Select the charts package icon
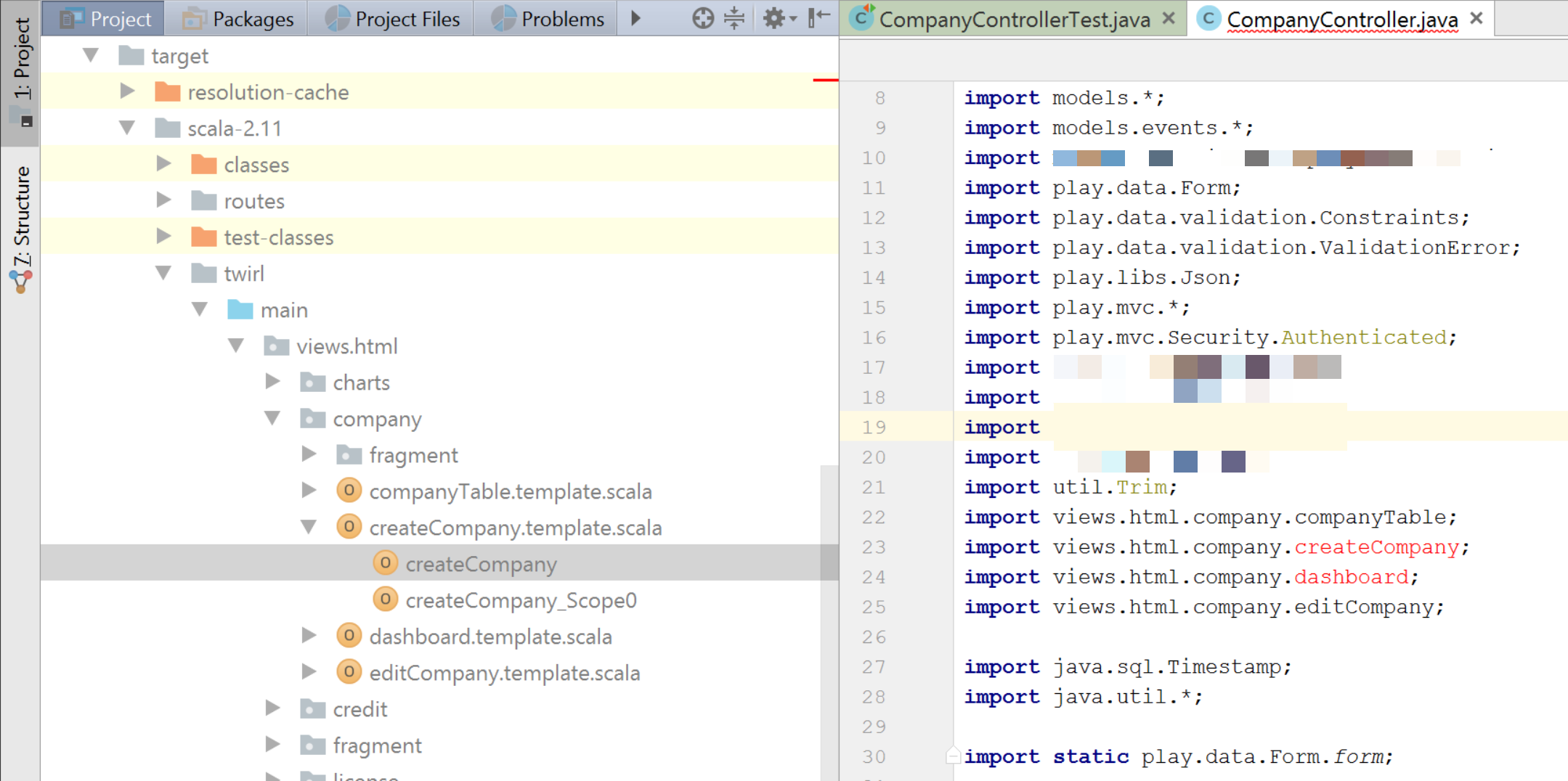Screen dimensions: 1568x781 (312, 382)
